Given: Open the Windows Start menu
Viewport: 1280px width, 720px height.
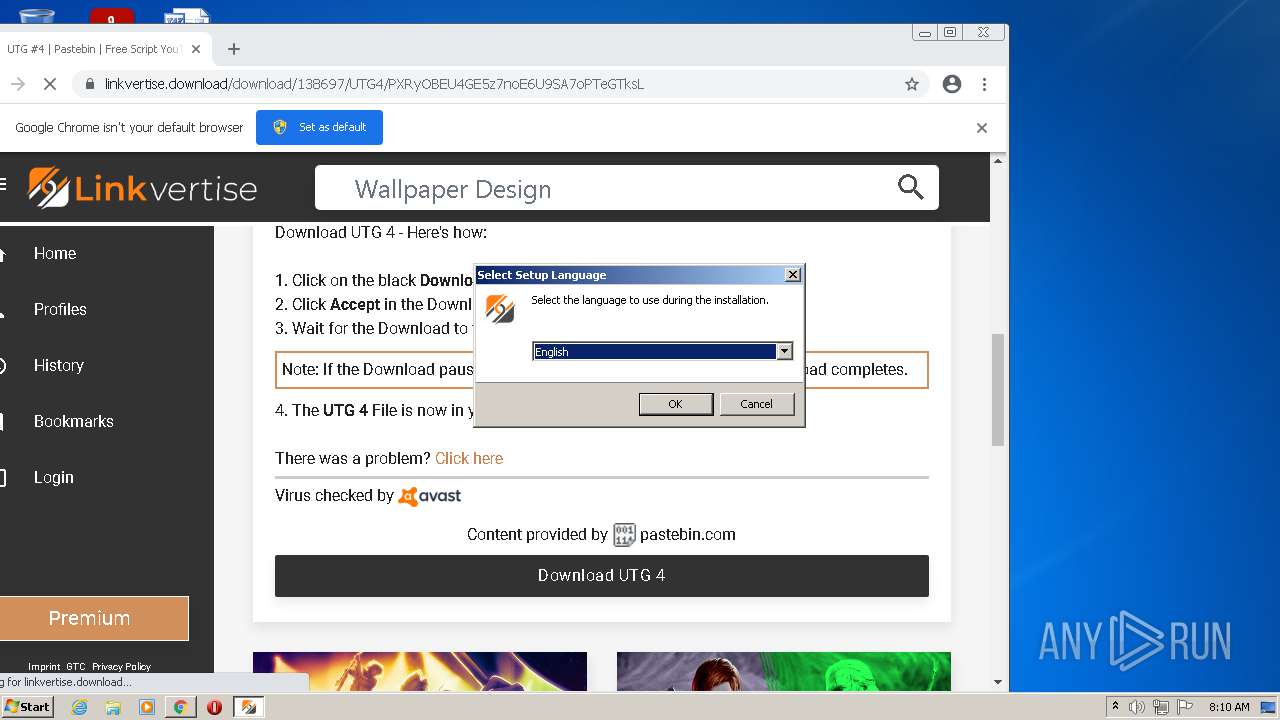Looking at the screenshot, I should [x=27, y=707].
